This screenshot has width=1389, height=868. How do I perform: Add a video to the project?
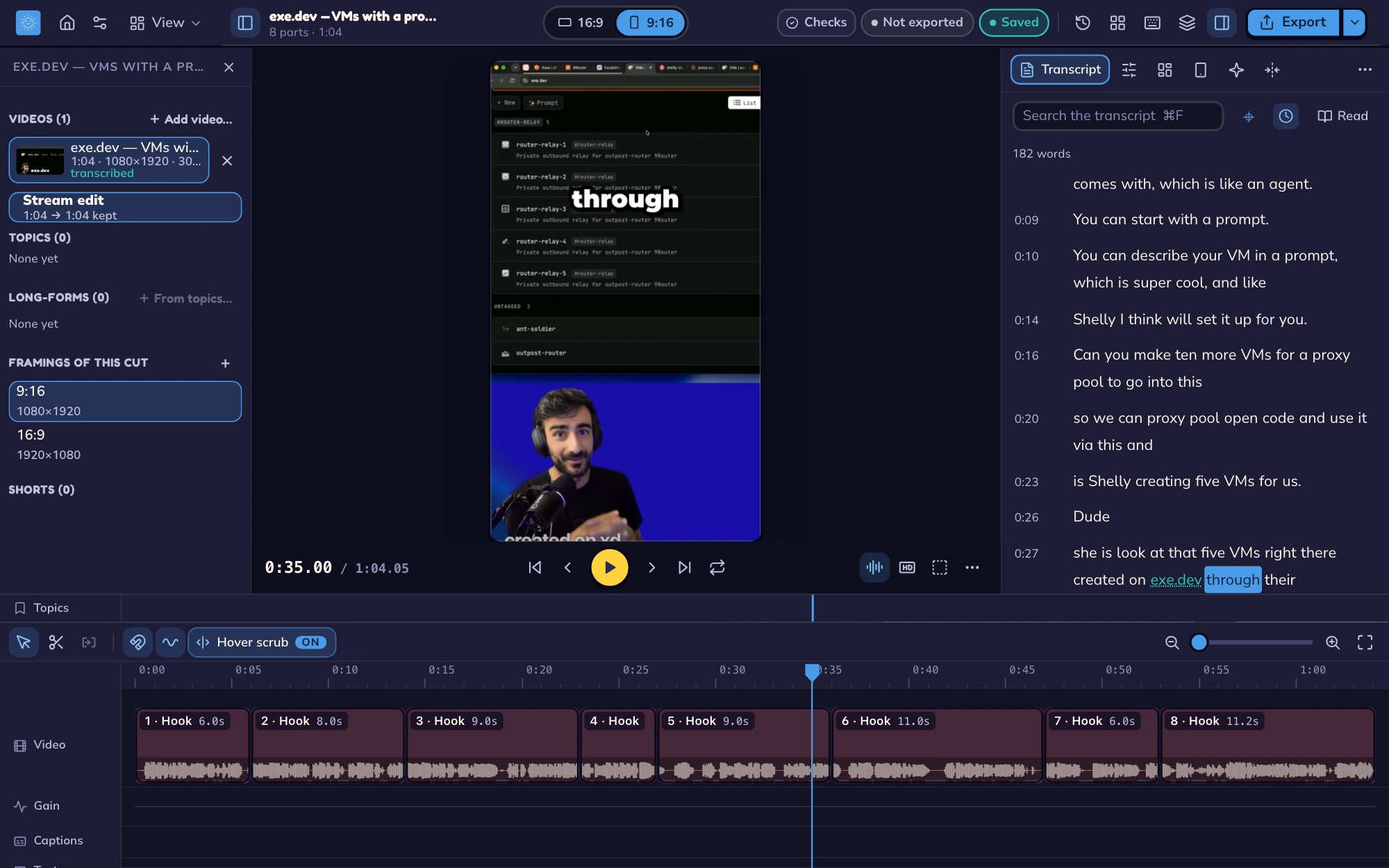191,119
